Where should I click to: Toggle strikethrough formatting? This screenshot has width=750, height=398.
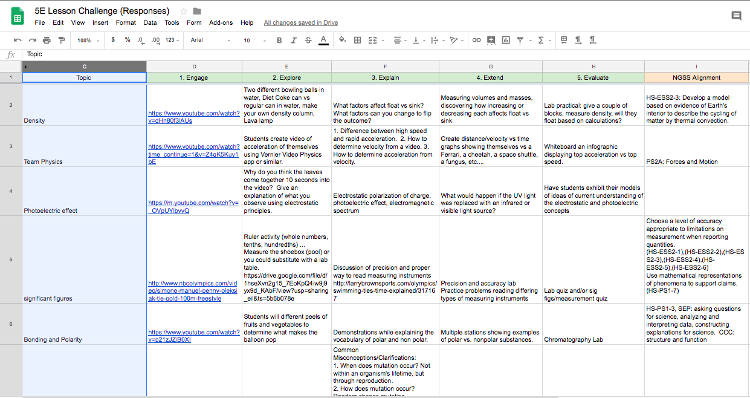(308, 41)
